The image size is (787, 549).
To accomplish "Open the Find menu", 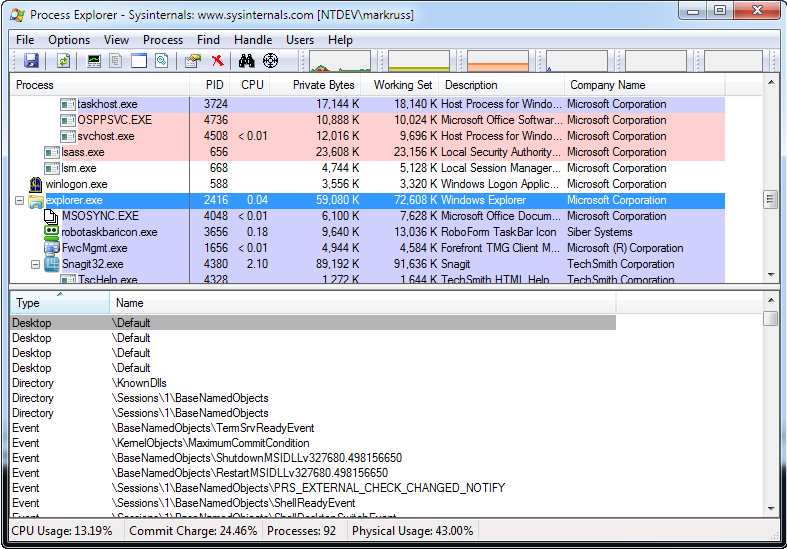I will (x=208, y=40).
